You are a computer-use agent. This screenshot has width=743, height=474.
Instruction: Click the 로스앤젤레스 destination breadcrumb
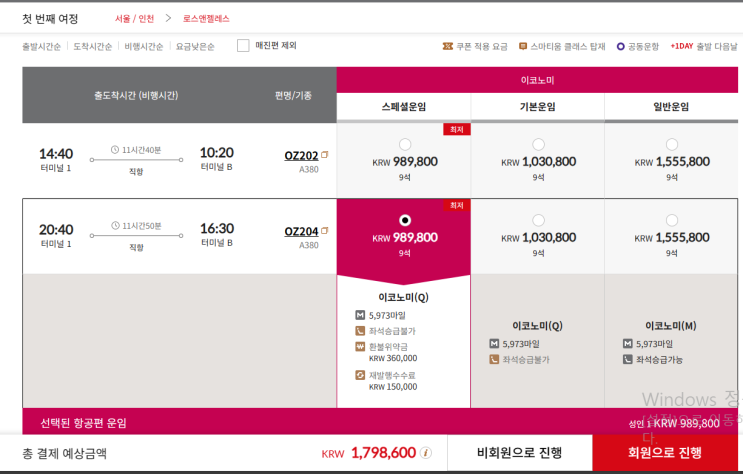pos(206,18)
